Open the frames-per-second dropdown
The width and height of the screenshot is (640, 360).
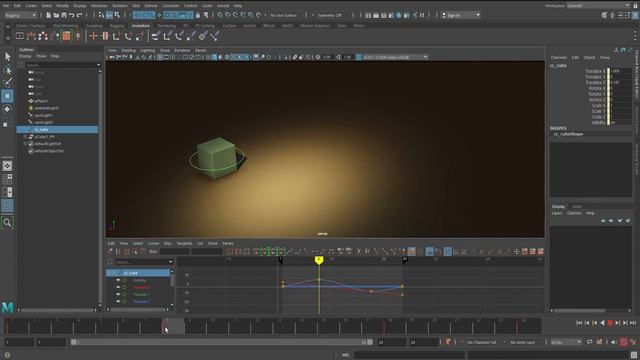[566, 342]
